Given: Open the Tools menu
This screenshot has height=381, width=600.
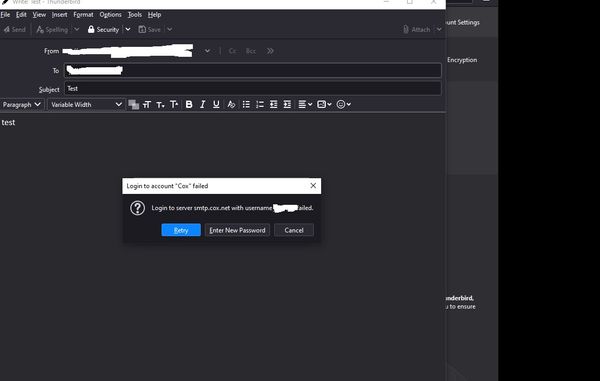Looking at the screenshot, I should [x=135, y=15].
